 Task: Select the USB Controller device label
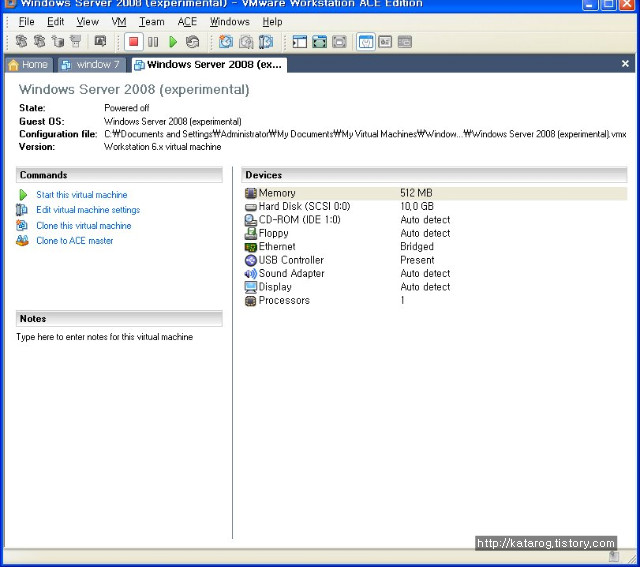tap(291, 260)
